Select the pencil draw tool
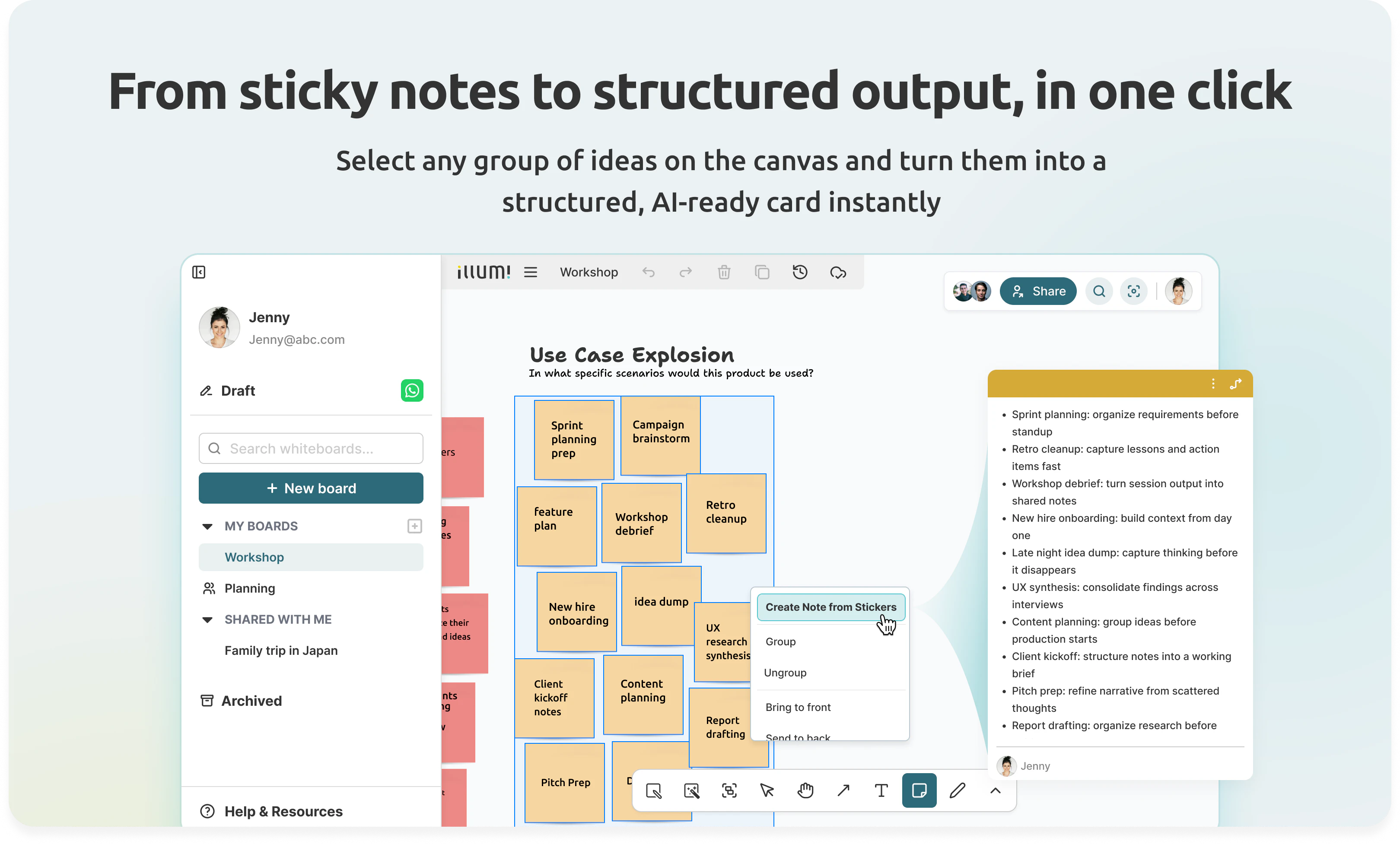The width and height of the screenshot is (1400, 844). 957,790
